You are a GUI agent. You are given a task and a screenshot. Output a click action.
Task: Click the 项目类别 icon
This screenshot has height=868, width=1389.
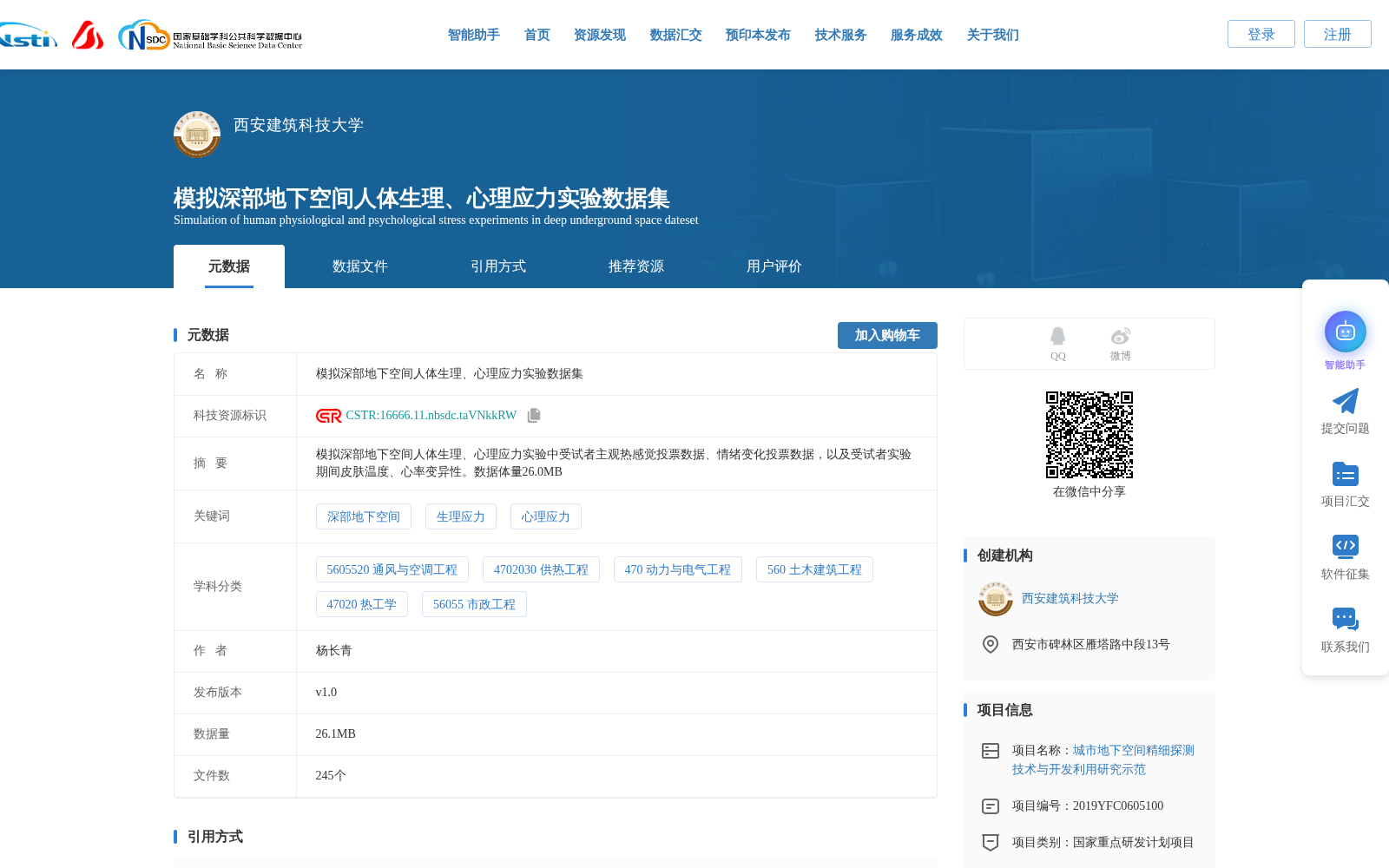(991, 842)
